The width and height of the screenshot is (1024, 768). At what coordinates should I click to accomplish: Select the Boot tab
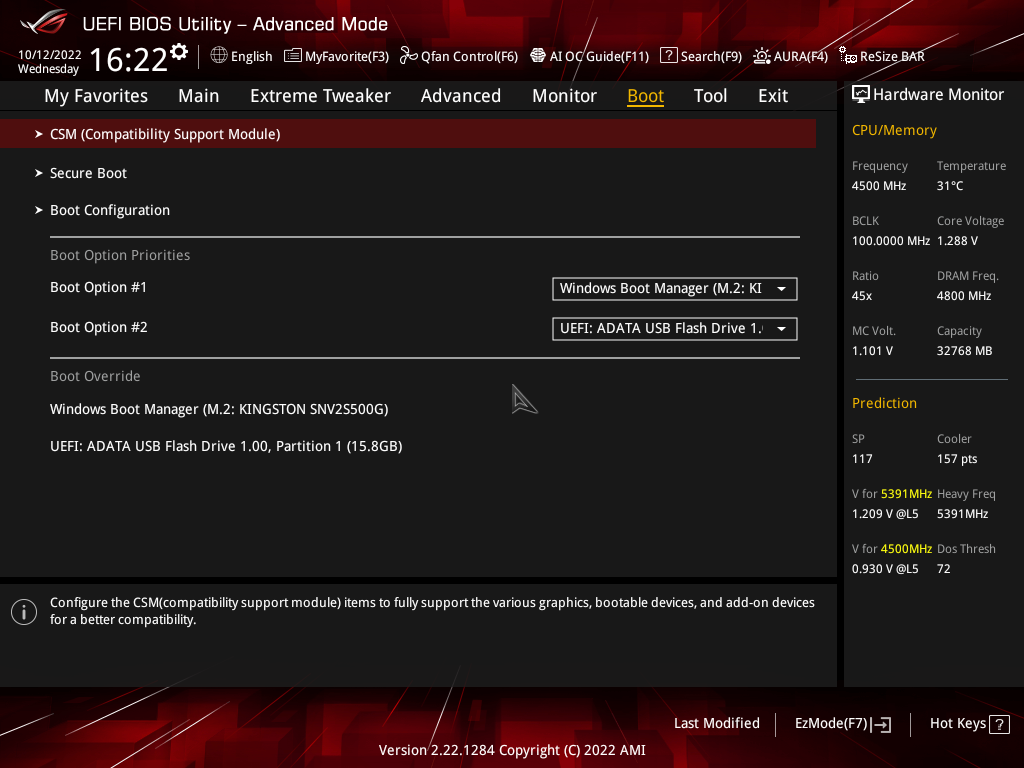pyautogui.click(x=645, y=96)
